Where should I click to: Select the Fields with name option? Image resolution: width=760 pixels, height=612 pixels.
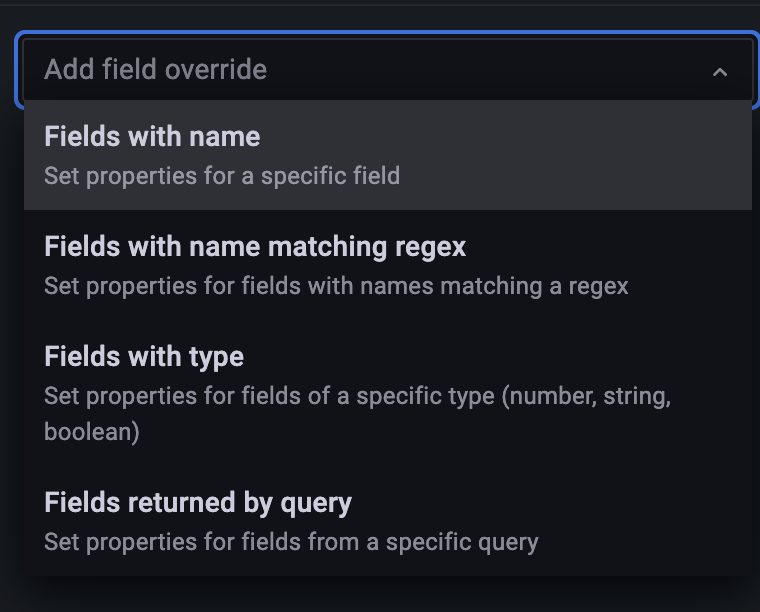click(x=152, y=137)
